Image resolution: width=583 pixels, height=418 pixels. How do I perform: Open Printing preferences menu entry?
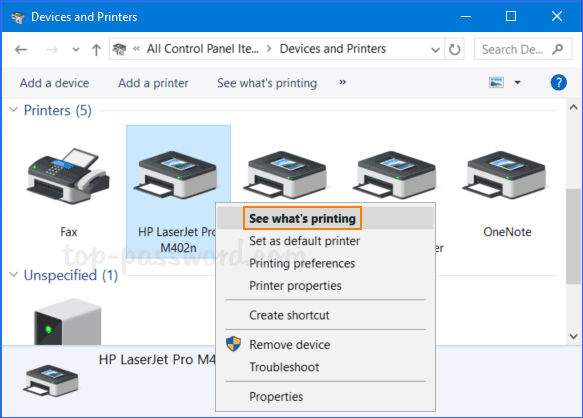tap(302, 263)
